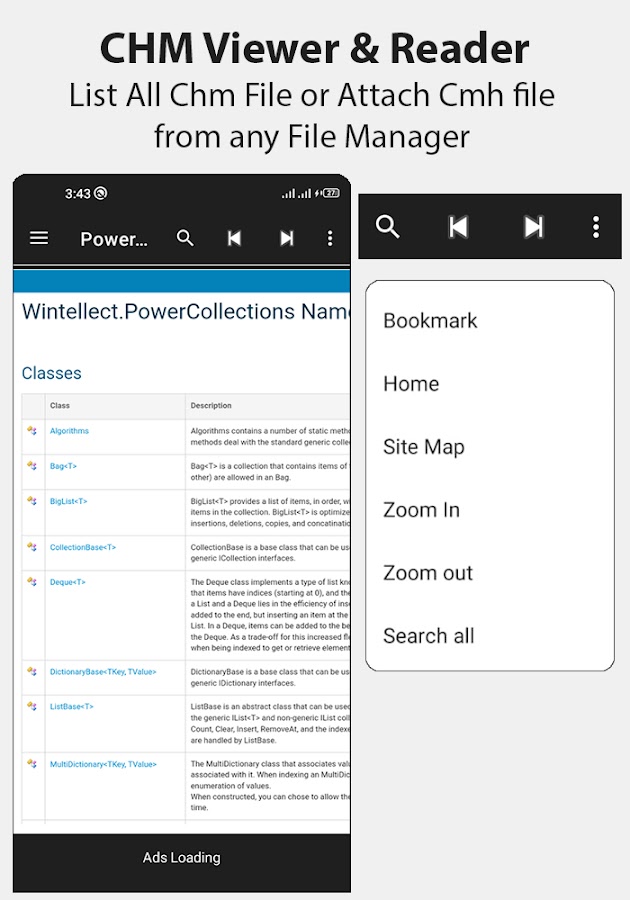This screenshot has height=900, width=630.
Task: Click the enlarged search magnifier icon
Action: point(388,227)
